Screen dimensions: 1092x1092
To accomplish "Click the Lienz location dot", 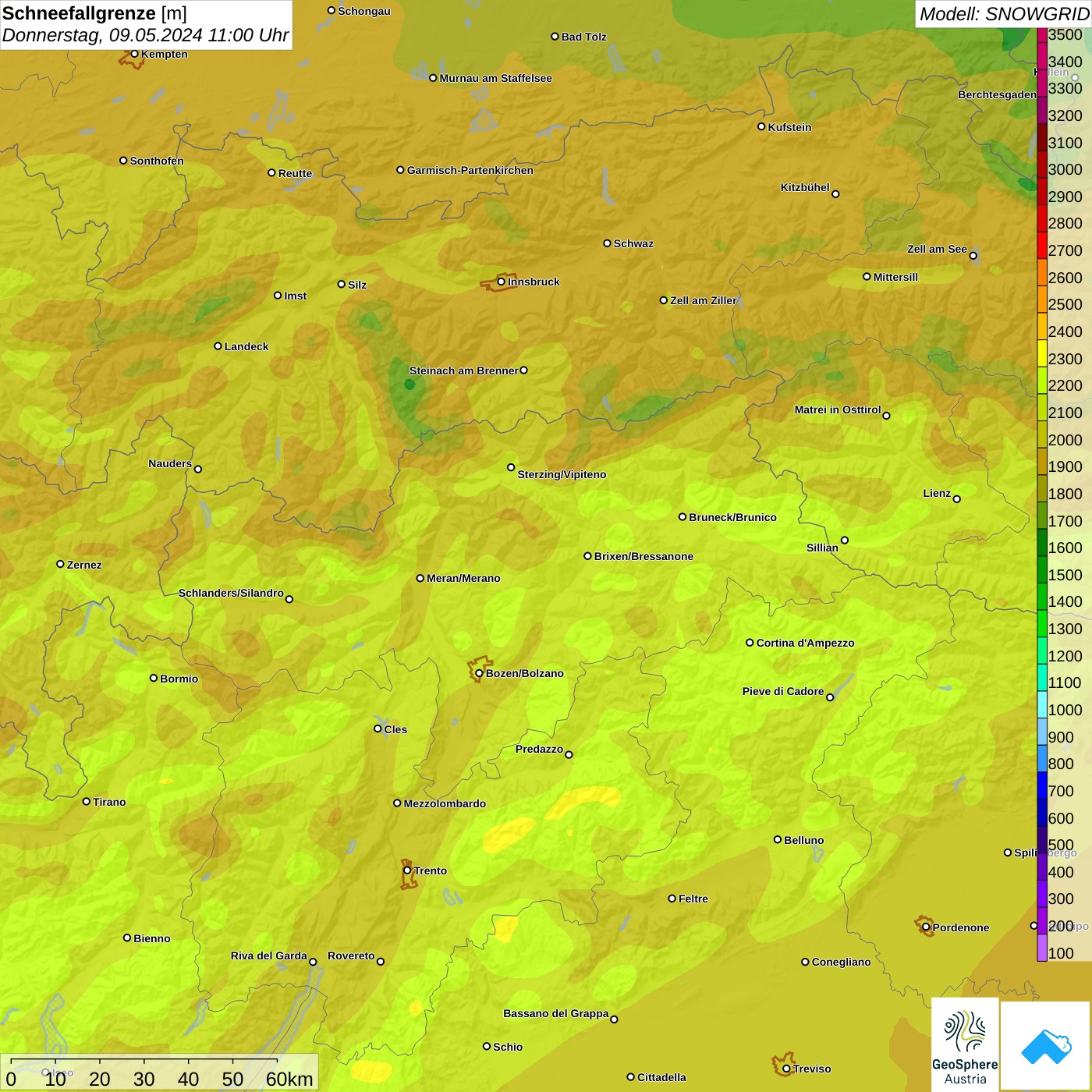I will (x=957, y=499).
